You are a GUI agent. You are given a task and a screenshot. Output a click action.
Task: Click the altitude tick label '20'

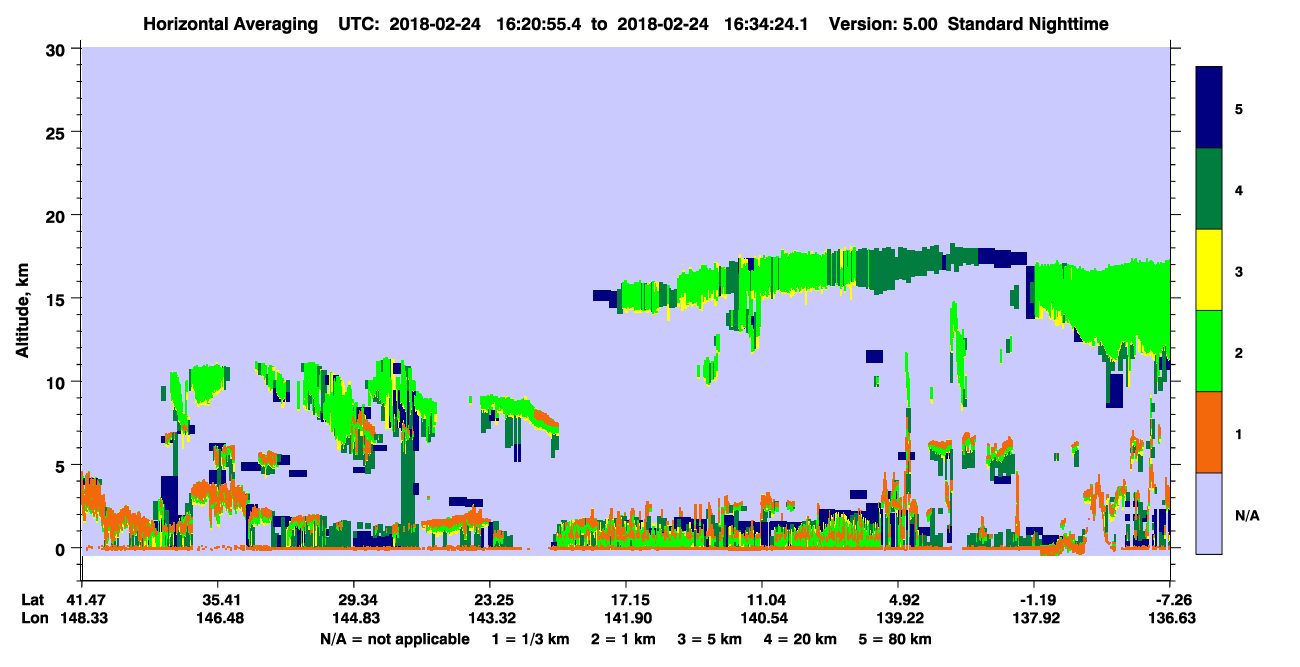click(58, 216)
